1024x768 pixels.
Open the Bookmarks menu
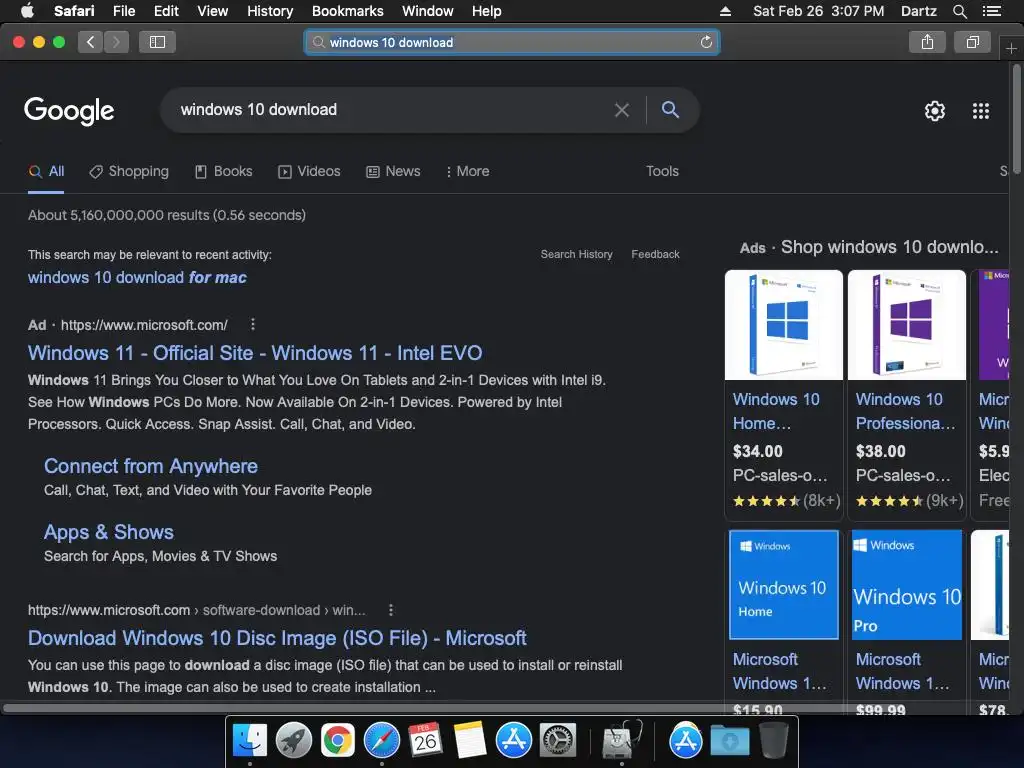click(347, 11)
